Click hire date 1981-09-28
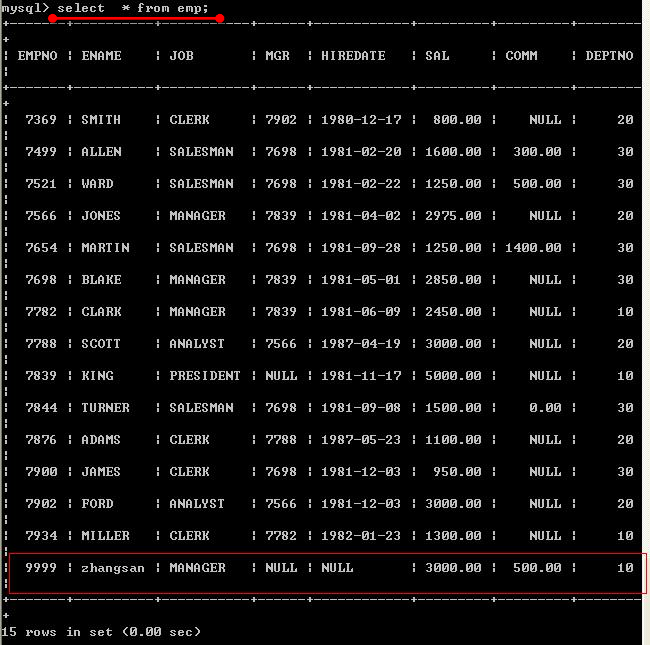Screen dimensions: 650x645 [361, 248]
